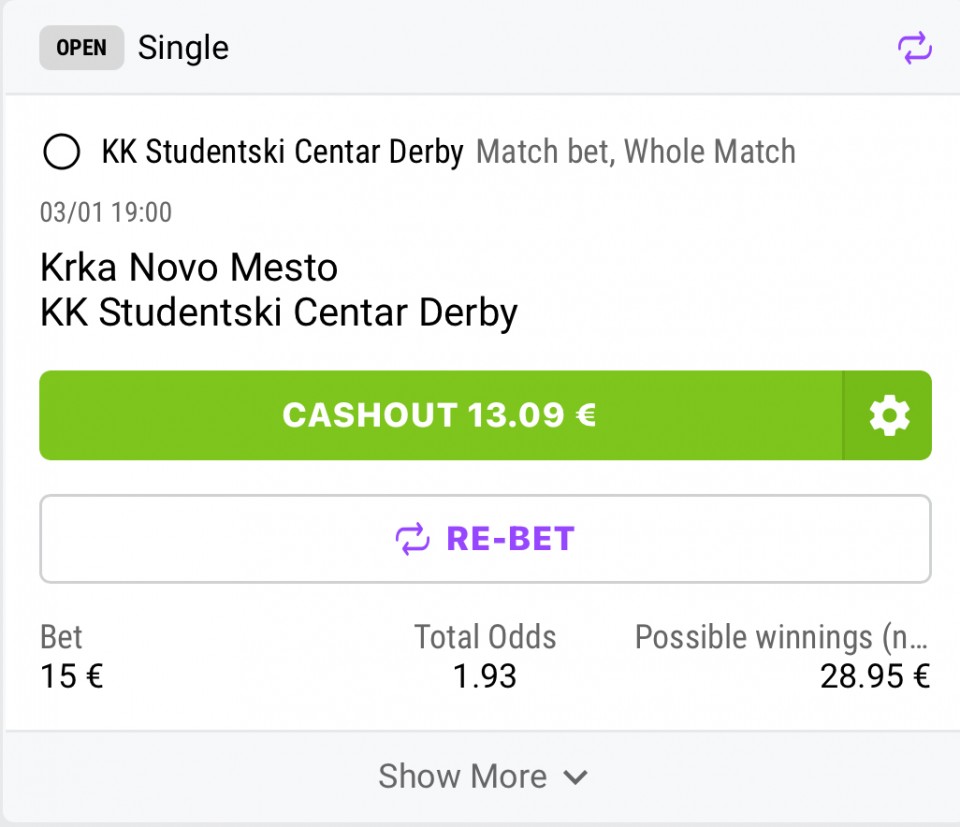Viewport: 960px width, 827px height.
Task: Click the purple re-bet arrows in header
Action: (x=914, y=48)
